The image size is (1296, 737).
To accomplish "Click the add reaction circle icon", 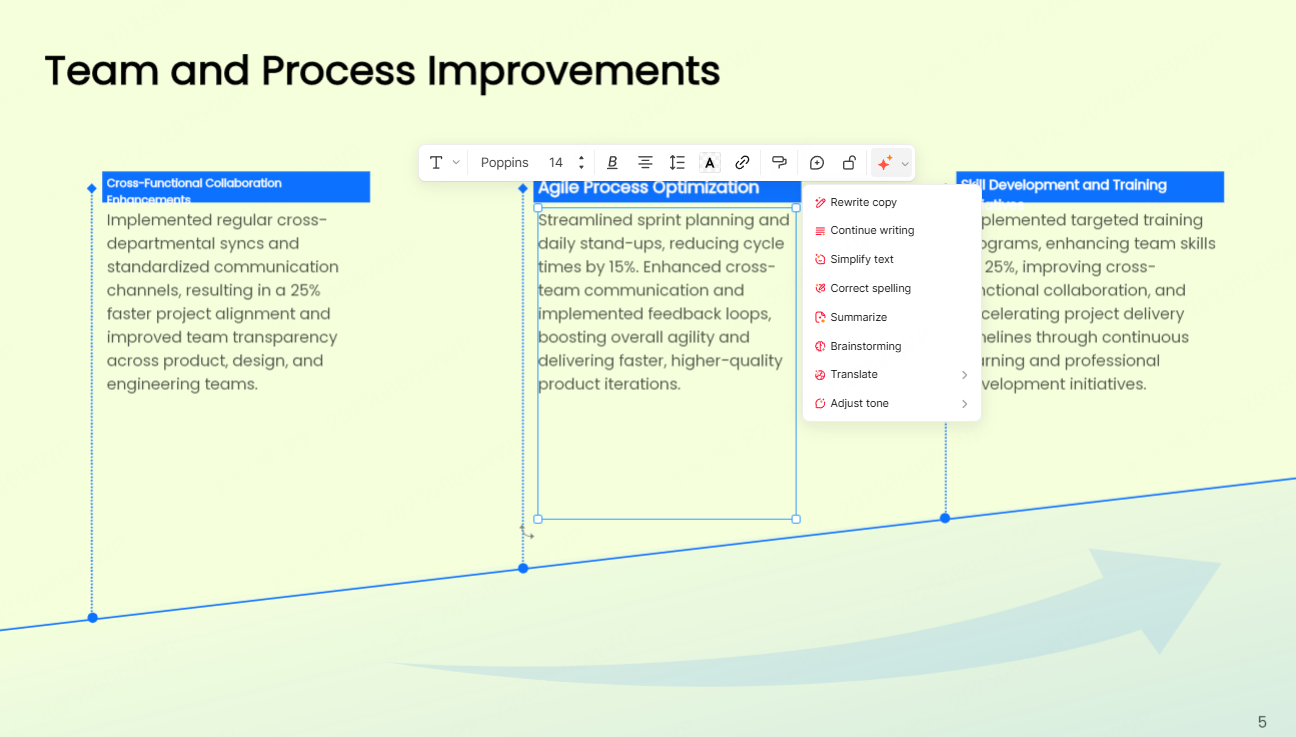I will click(816, 162).
